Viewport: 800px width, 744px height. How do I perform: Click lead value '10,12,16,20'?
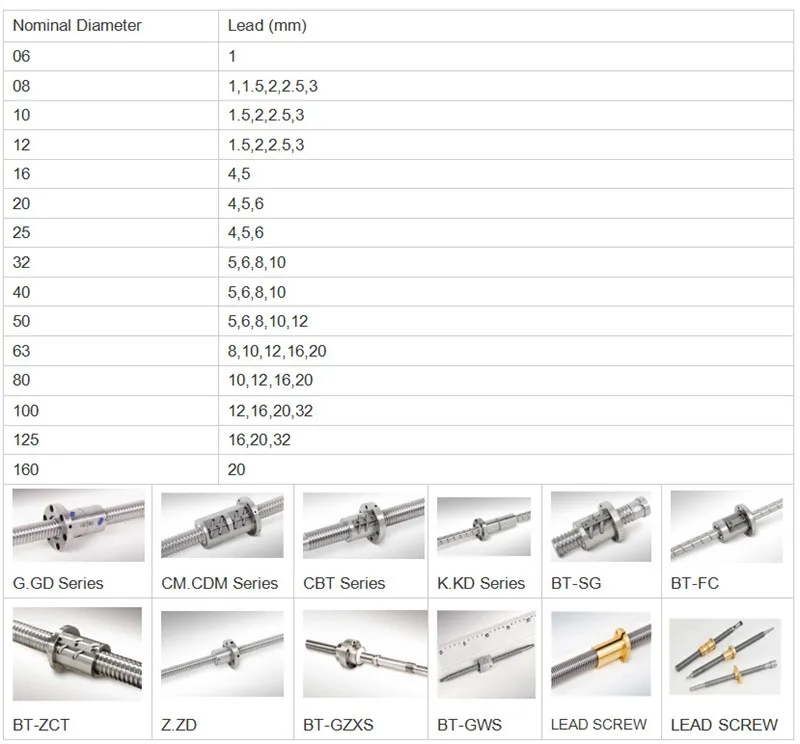[270, 380]
